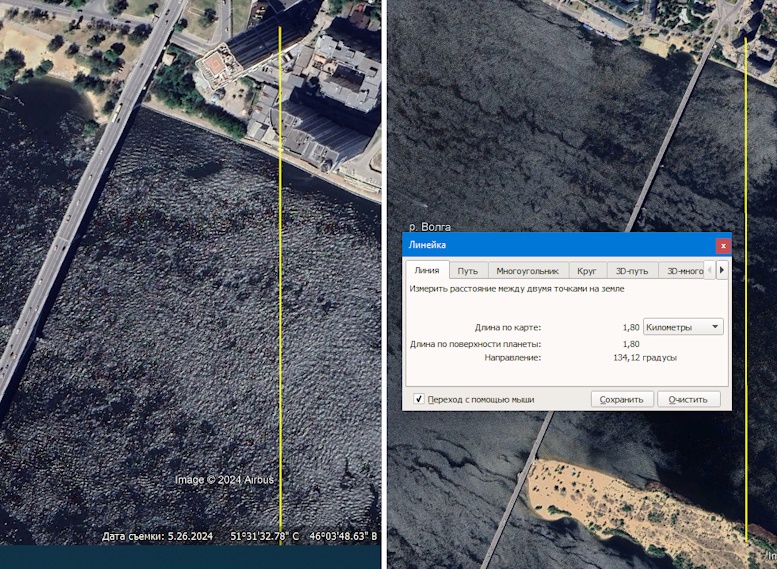Viewport: 777px width, 569px height.
Task: Click the longitude 46°03'48.63" В readout
Action: (343, 536)
